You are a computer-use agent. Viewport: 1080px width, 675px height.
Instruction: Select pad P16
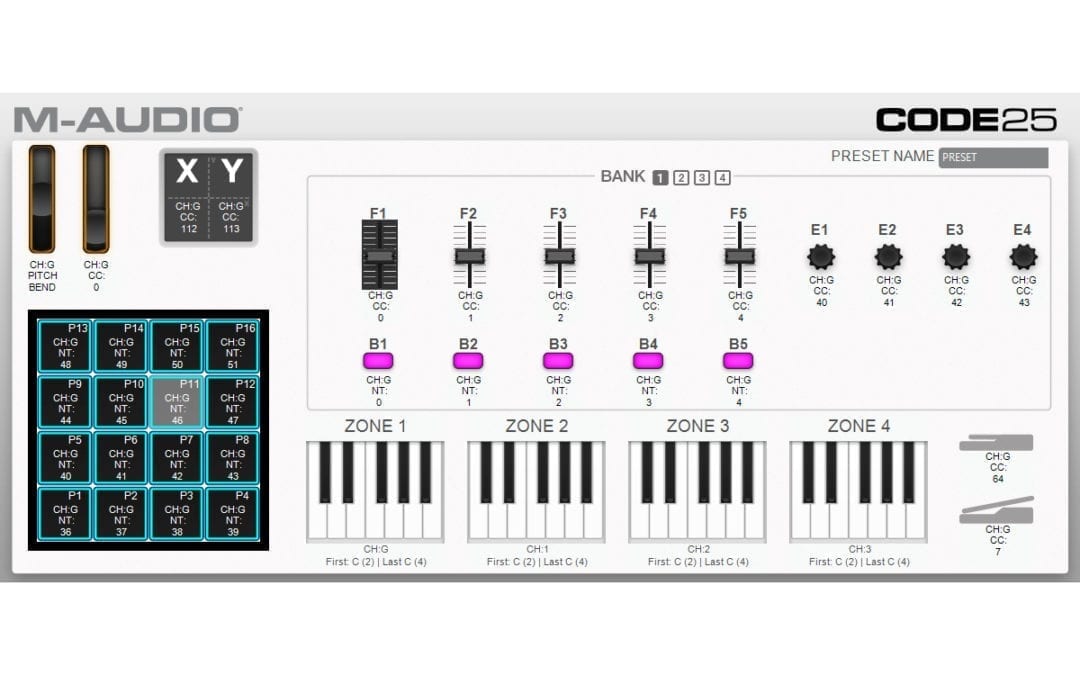pos(232,345)
